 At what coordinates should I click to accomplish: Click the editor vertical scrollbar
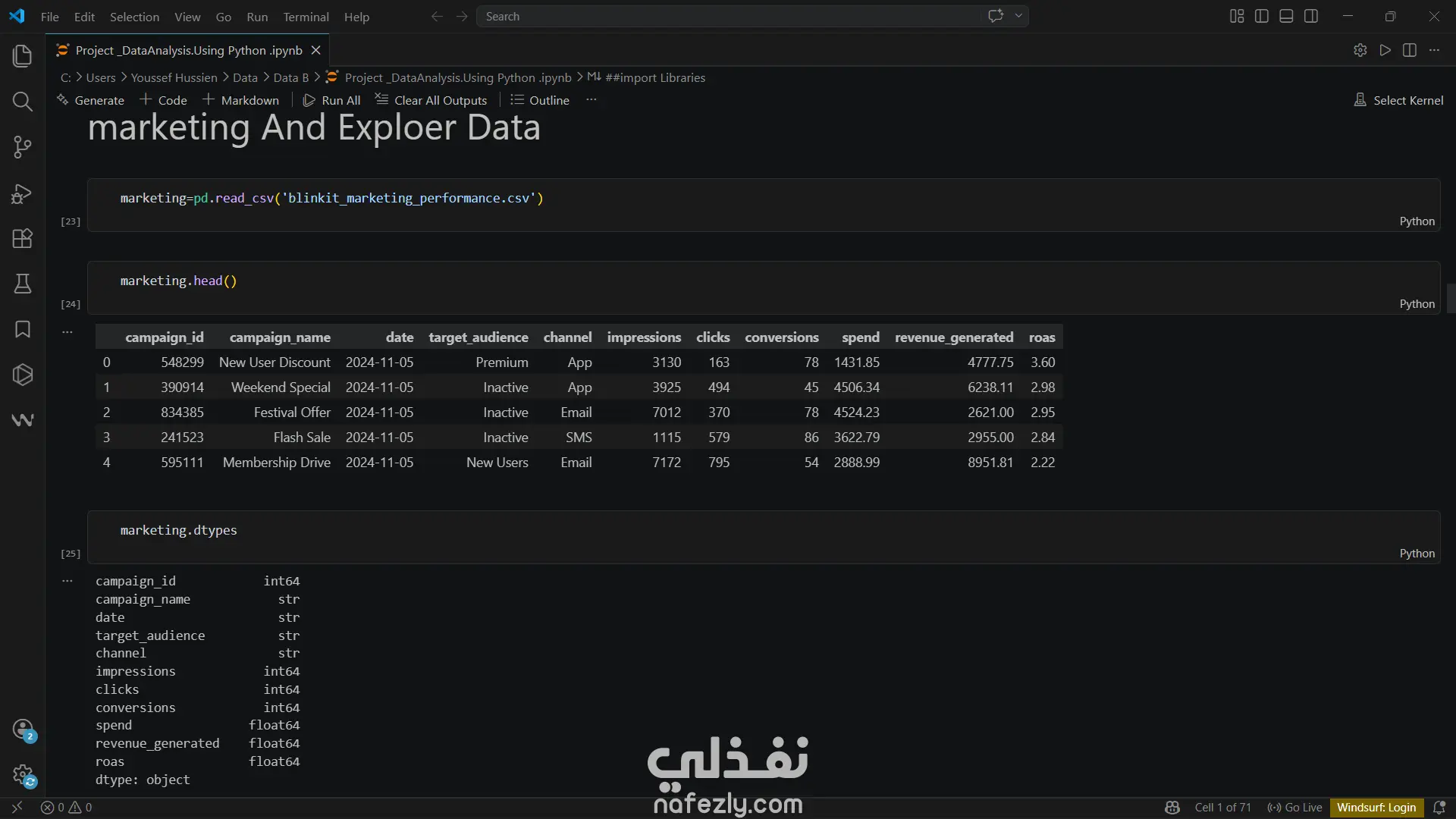[1451, 299]
